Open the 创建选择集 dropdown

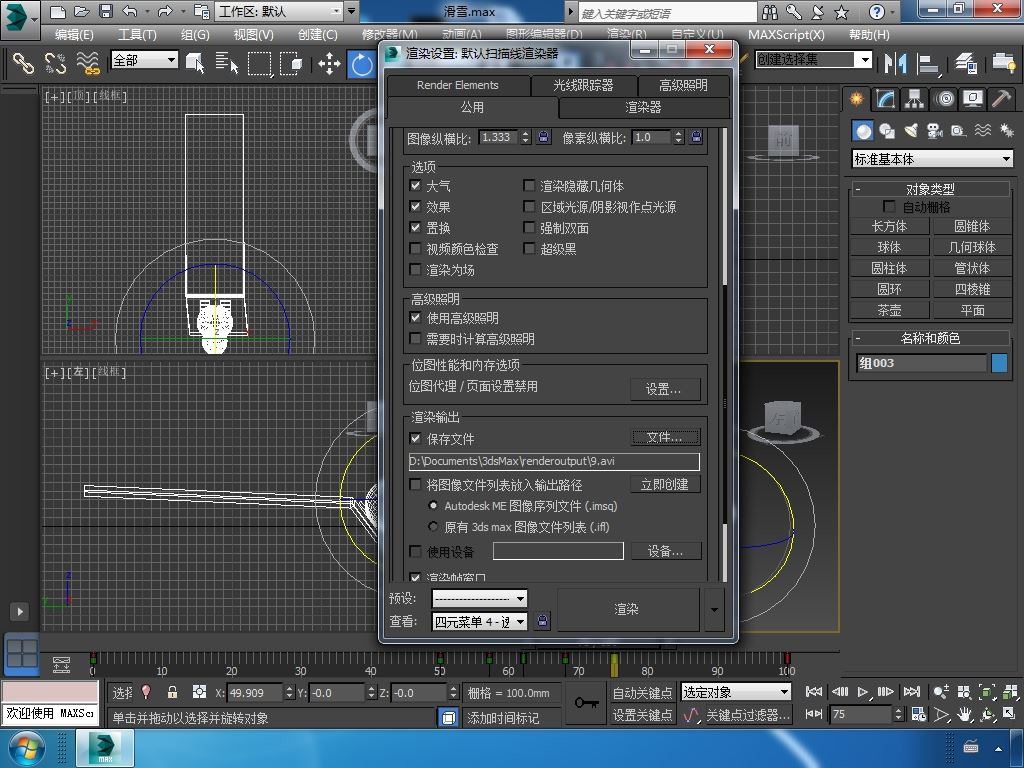coord(814,59)
